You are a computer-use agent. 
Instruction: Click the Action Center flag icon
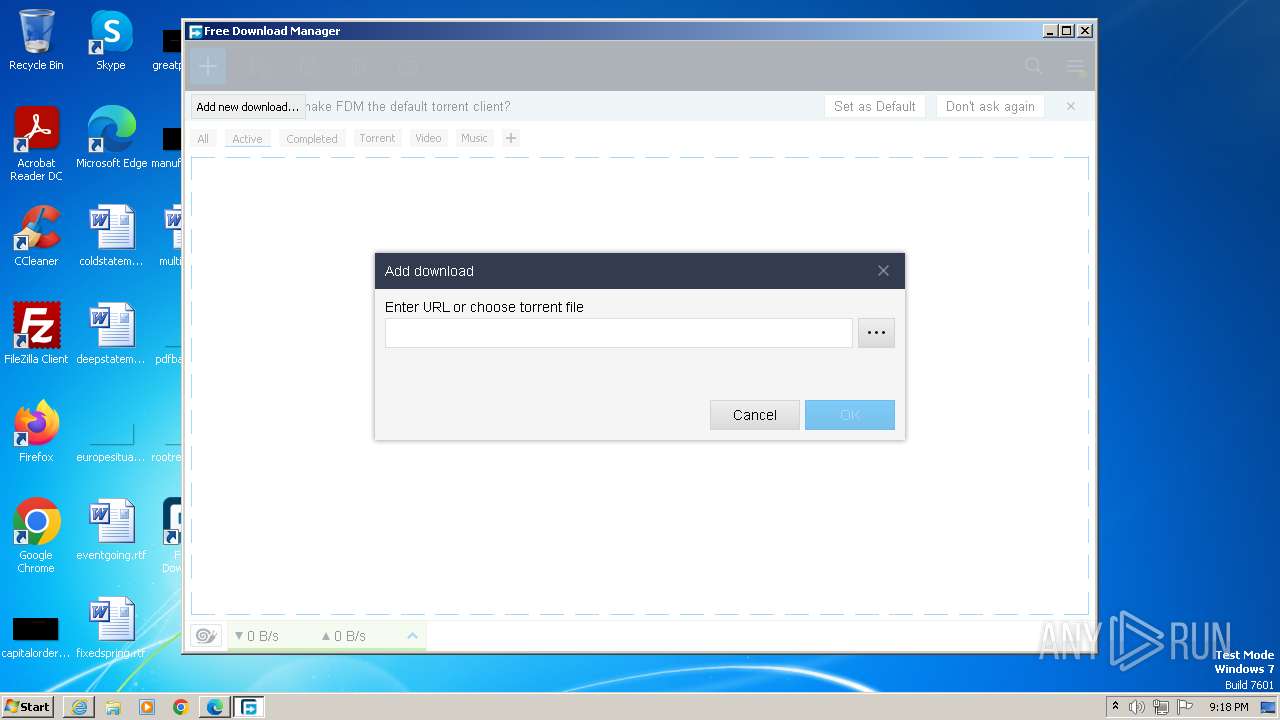point(1185,707)
